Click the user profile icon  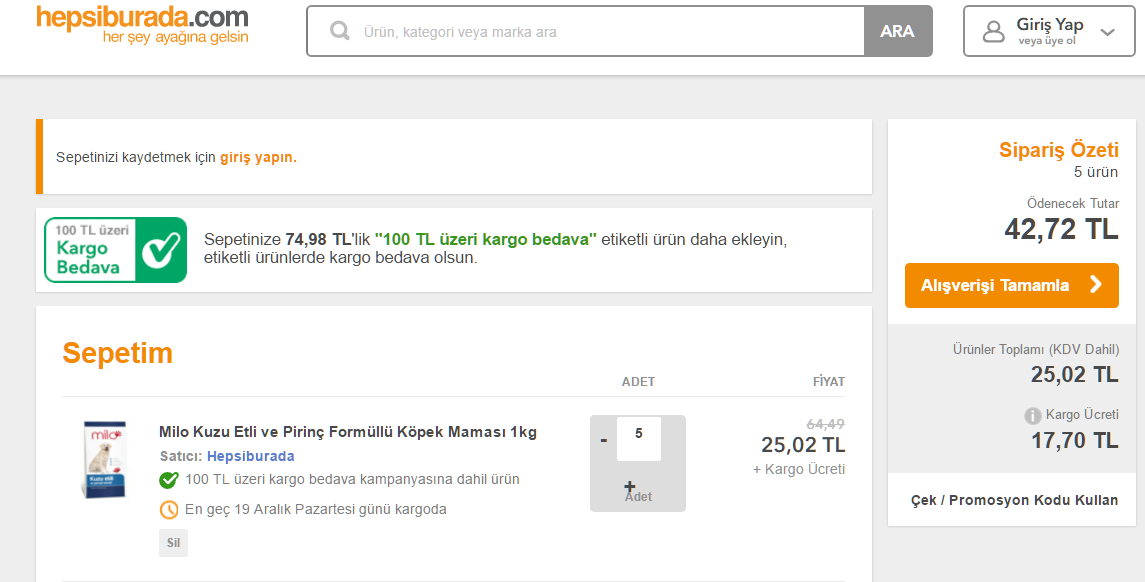tap(994, 31)
